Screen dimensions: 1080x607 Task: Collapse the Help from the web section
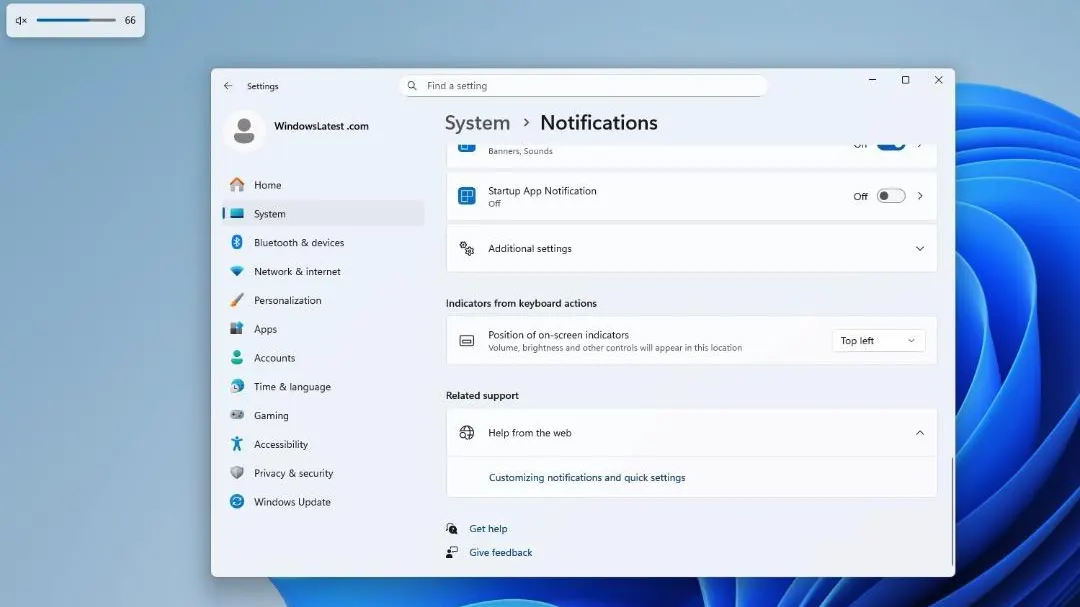pos(919,433)
